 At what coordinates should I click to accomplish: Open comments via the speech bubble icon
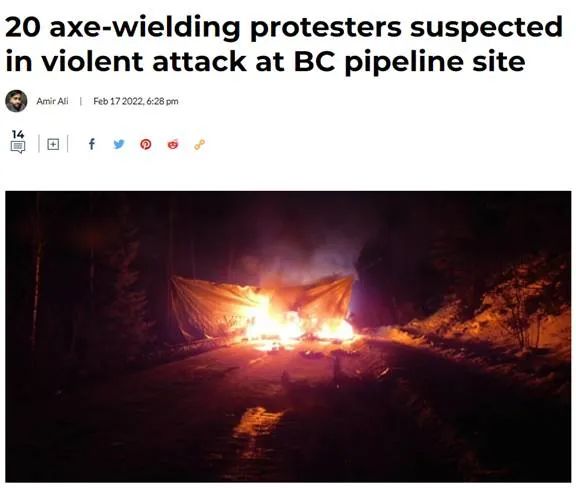[x=18, y=147]
